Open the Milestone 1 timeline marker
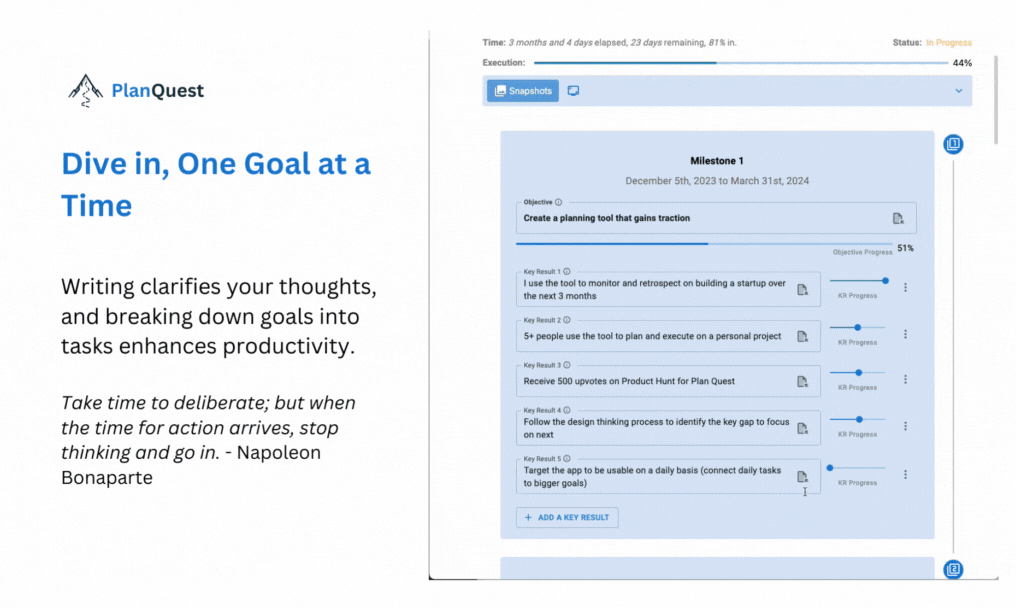Viewport: 1016px width, 608px height. click(x=953, y=144)
